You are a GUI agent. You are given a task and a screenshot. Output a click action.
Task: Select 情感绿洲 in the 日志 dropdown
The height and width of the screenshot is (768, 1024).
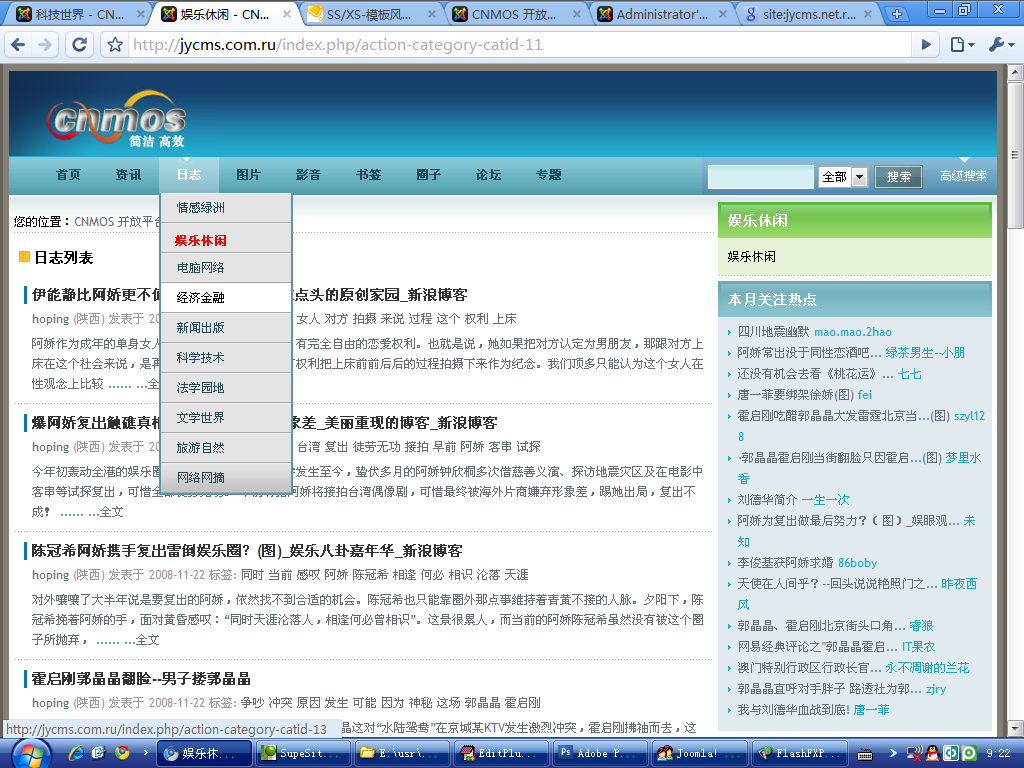(225, 208)
